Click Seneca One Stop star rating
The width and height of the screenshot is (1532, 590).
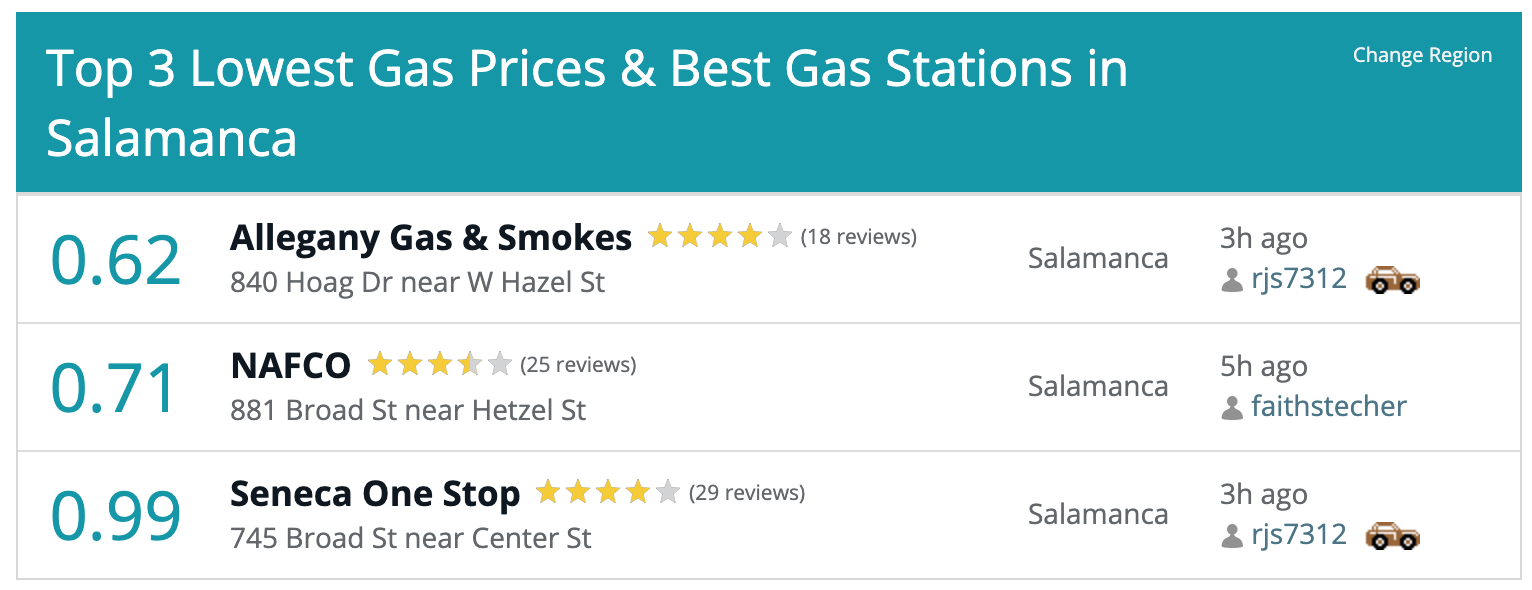tap(607, 493)
